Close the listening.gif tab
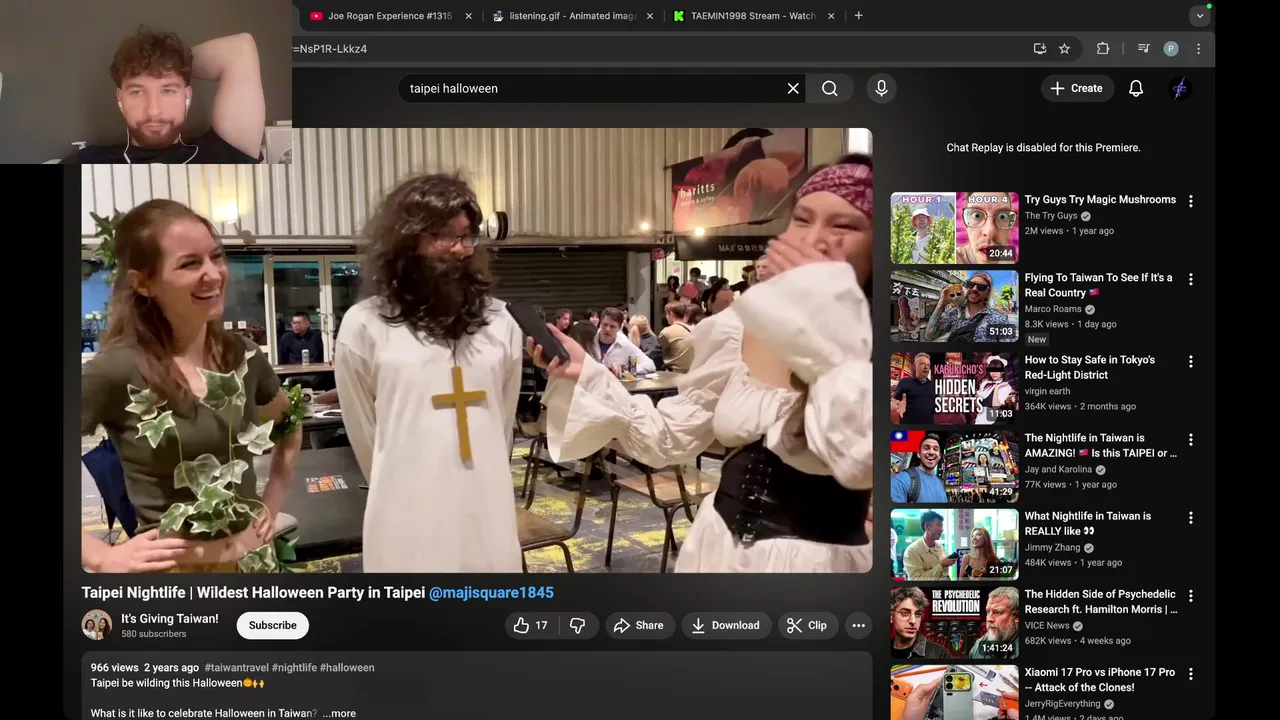The image size is (1280, 720). coord(650,16)
